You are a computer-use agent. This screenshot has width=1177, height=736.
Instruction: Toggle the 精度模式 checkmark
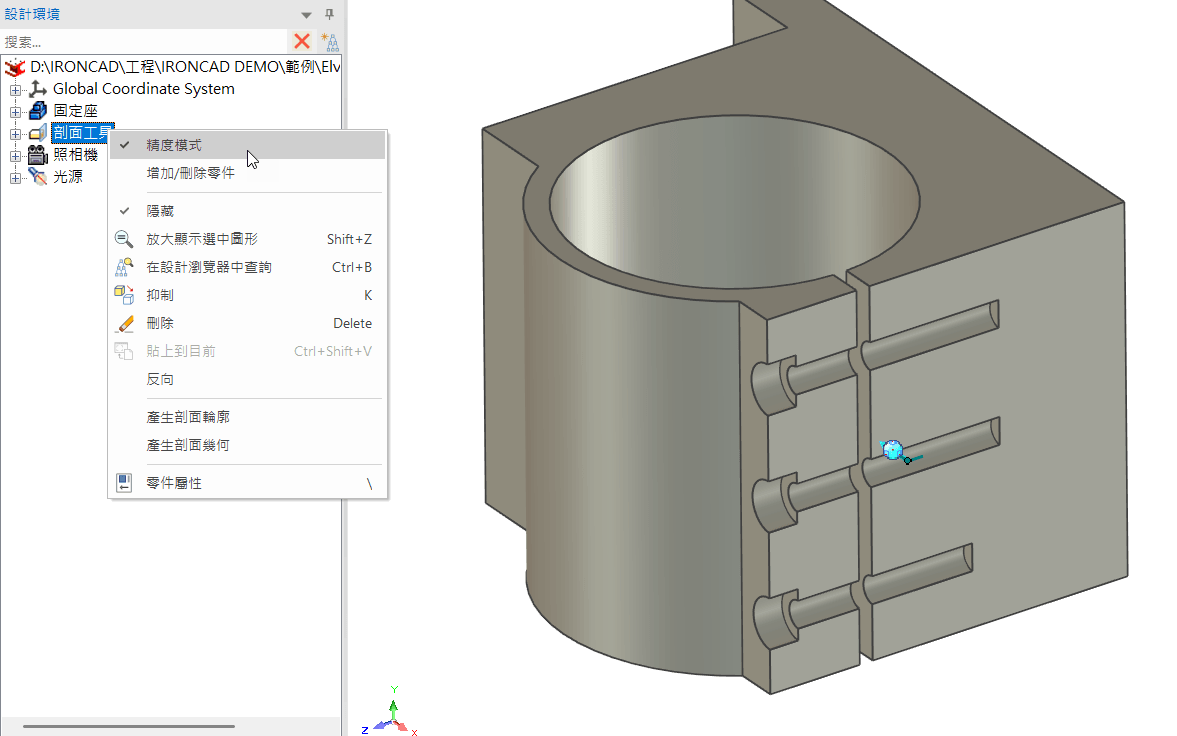[x=123, y=144]
